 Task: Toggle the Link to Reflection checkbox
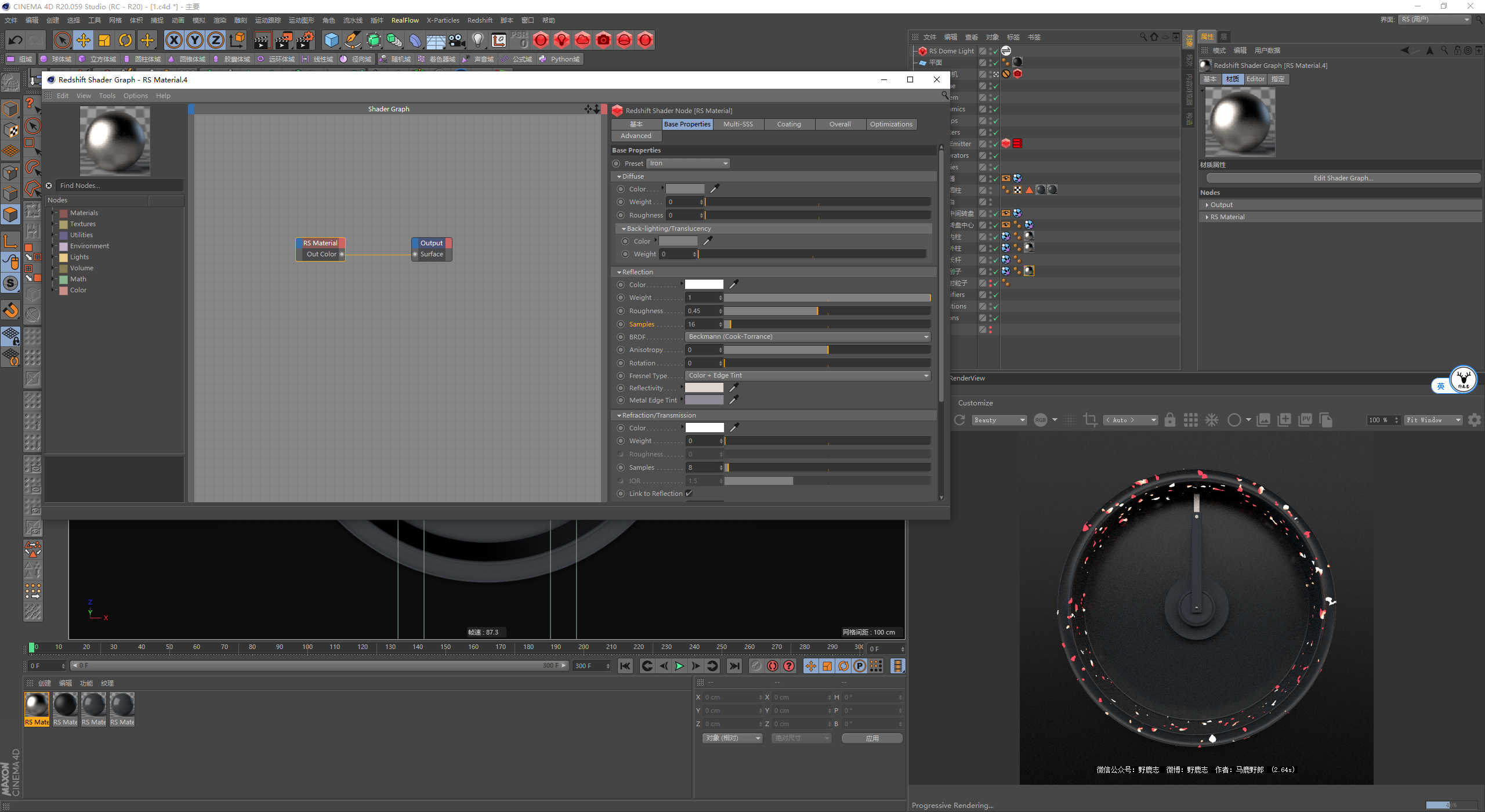coord(689,494)
